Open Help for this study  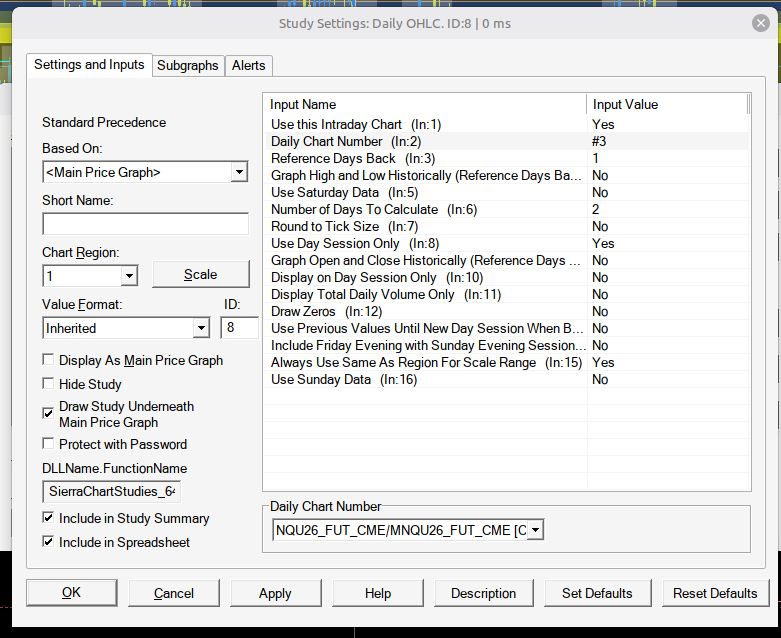(x=378, y=593)
